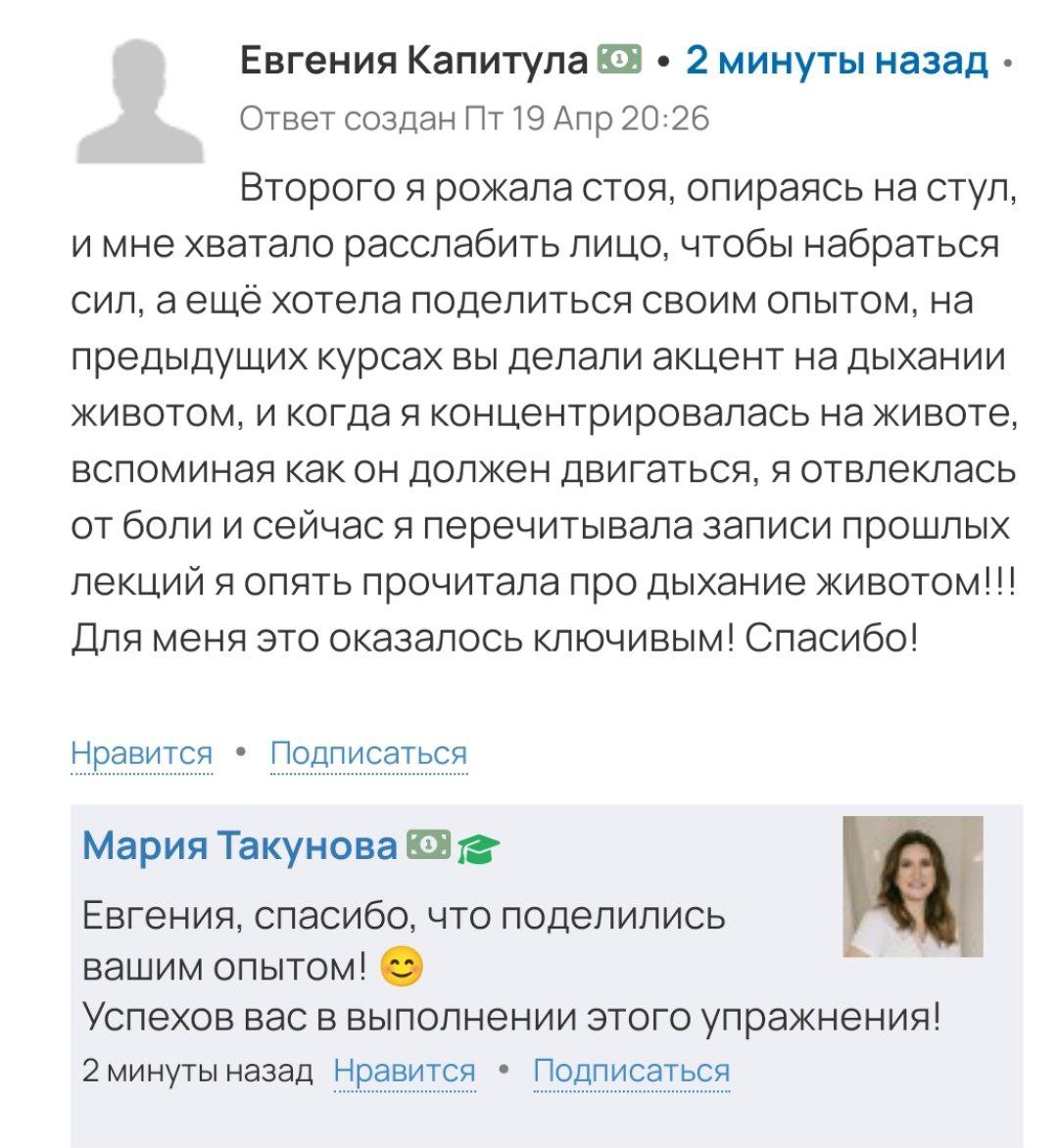Open Мария Такунова's profile via her name

(239, 844)
